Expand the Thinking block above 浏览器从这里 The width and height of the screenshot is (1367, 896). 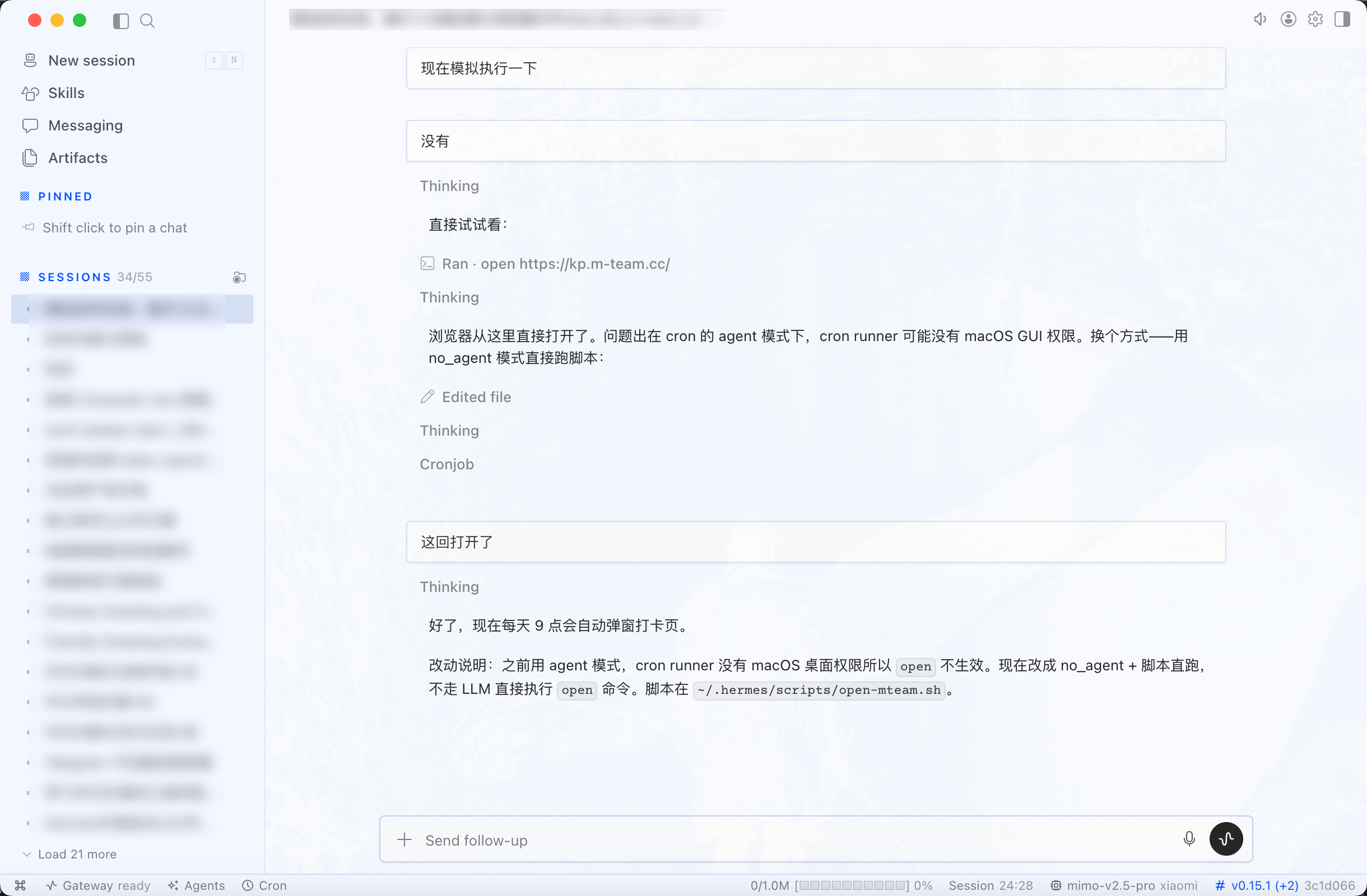(x=449, y=297)
